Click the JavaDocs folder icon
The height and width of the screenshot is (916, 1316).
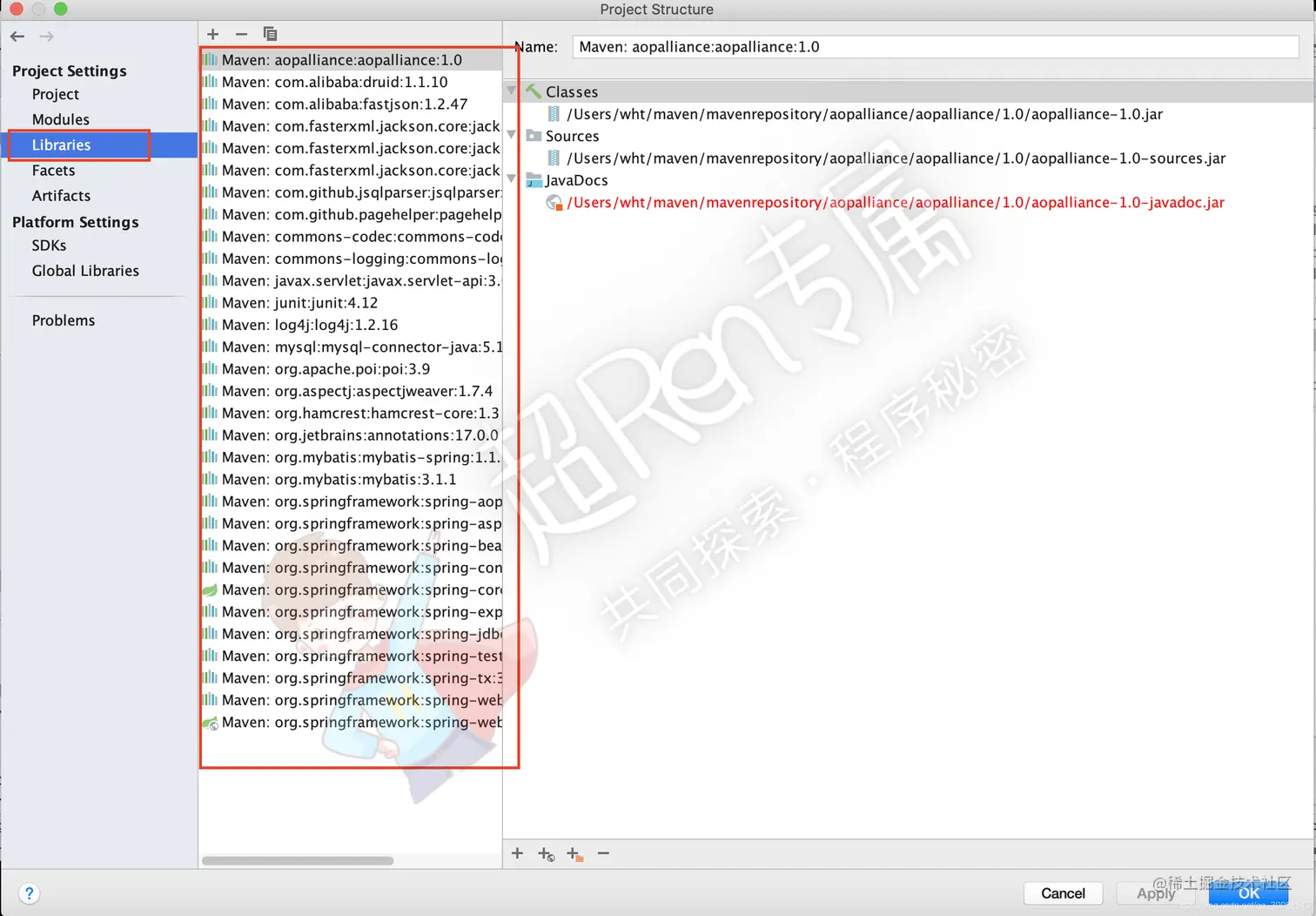(x=534, y=180)
